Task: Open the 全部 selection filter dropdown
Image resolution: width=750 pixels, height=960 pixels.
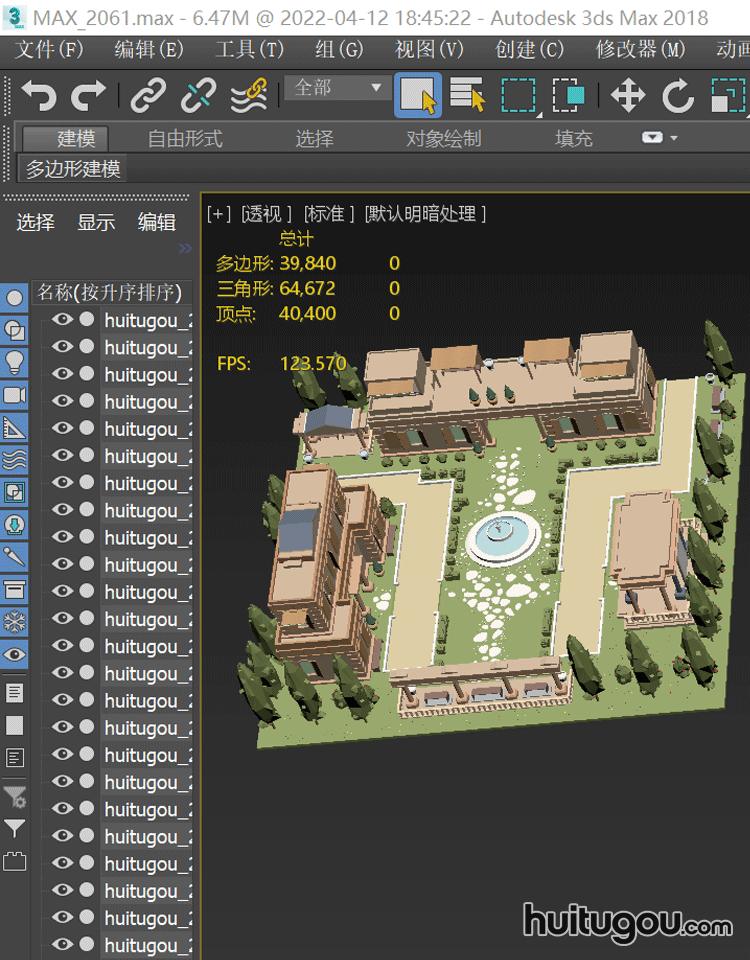Action: coord(337,88)
